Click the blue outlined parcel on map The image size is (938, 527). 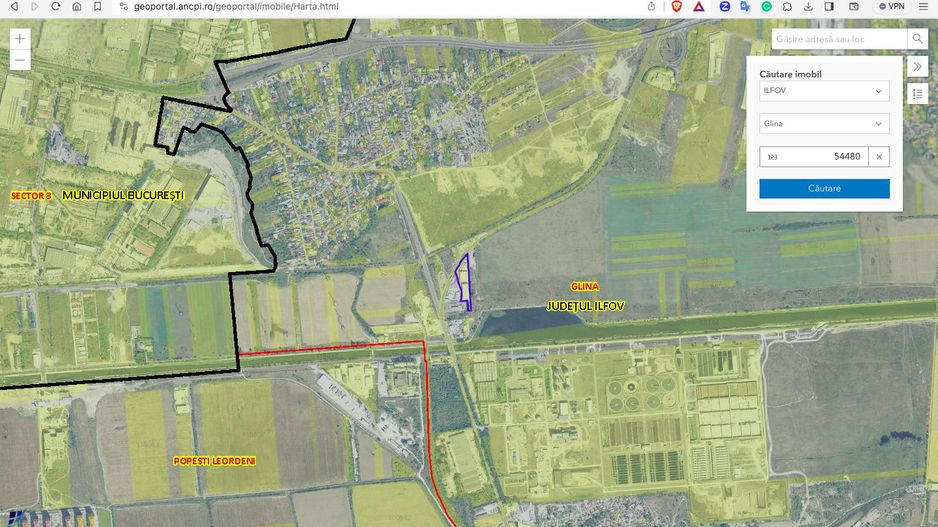pyautogui.click(x=465, y=280)
